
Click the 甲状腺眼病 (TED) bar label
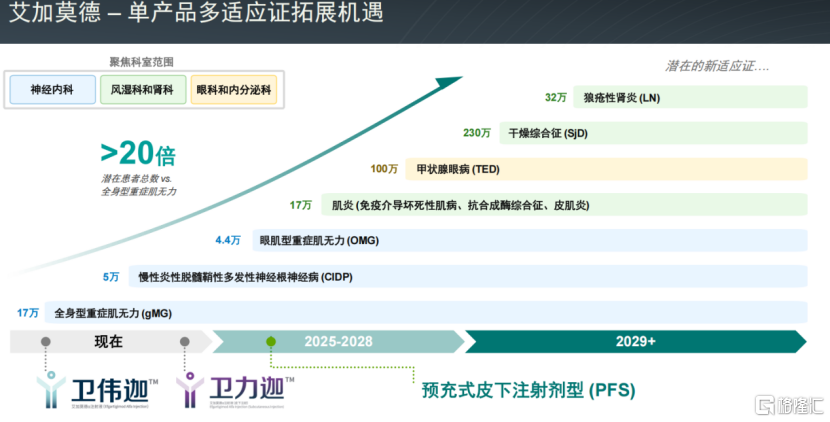[x=458, y=169]
